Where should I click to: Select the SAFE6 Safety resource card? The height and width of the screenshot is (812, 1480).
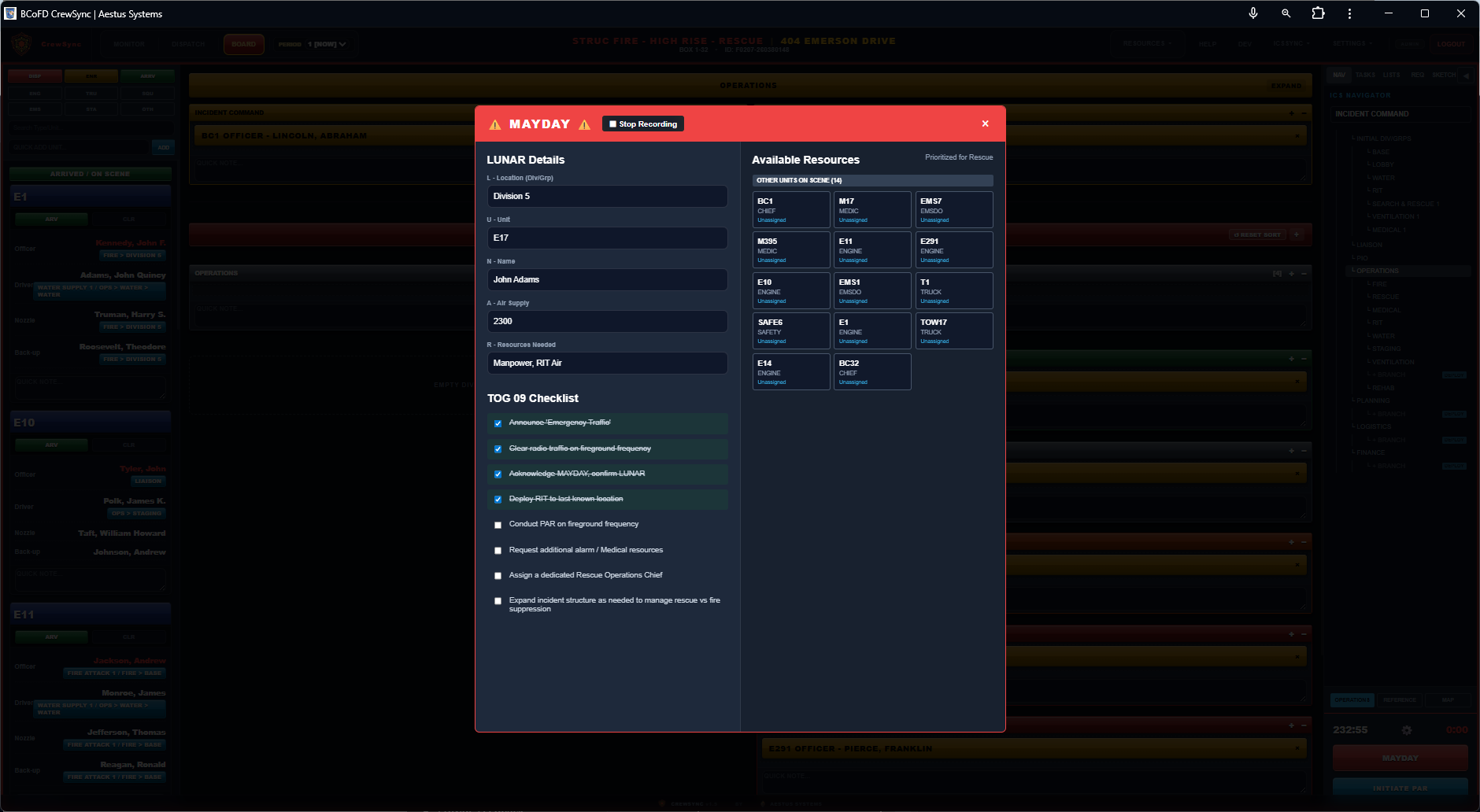pos(790,330)
